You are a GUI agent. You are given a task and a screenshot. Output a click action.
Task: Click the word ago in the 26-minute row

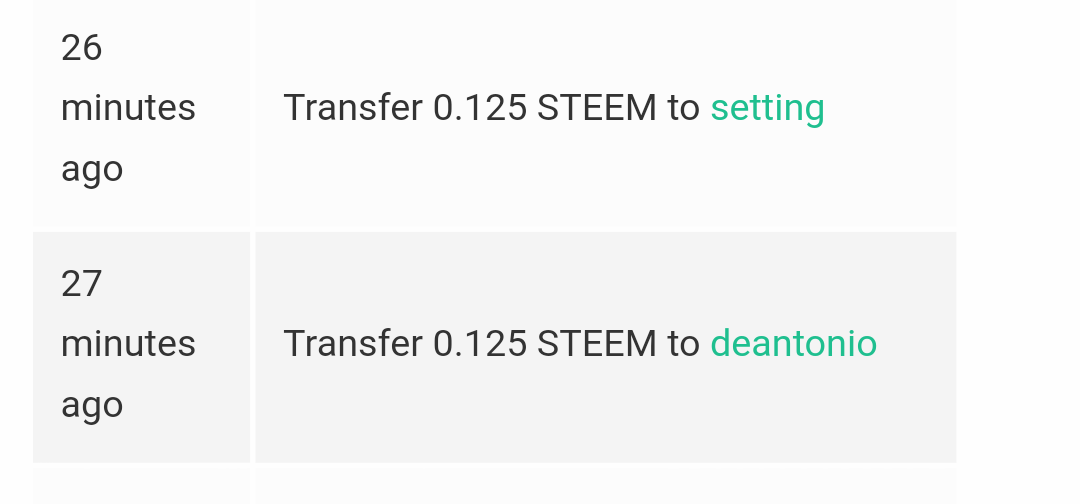(x=92, y=169)
